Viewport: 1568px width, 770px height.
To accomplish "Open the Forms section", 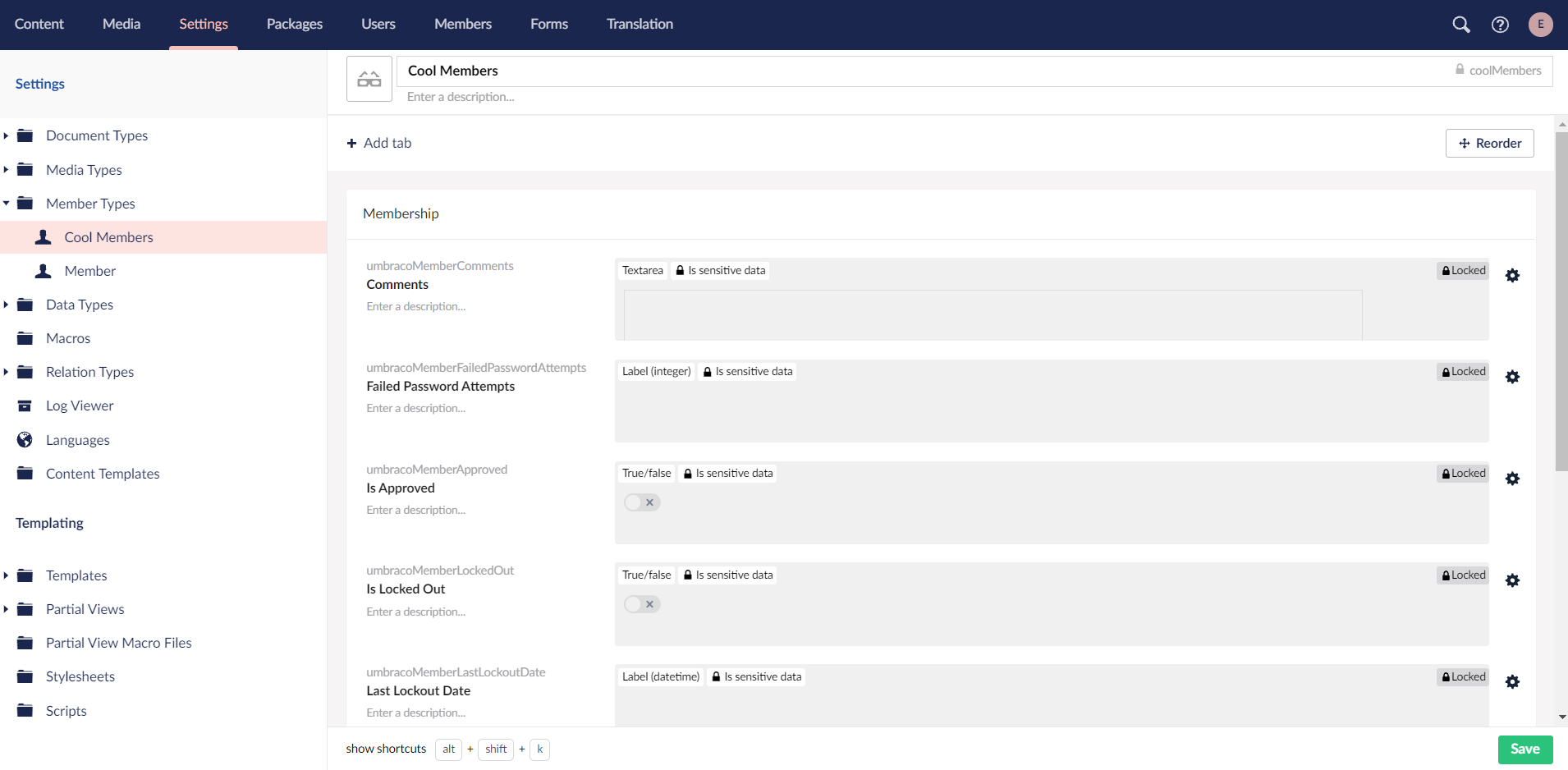I will (x=549, y=24).
